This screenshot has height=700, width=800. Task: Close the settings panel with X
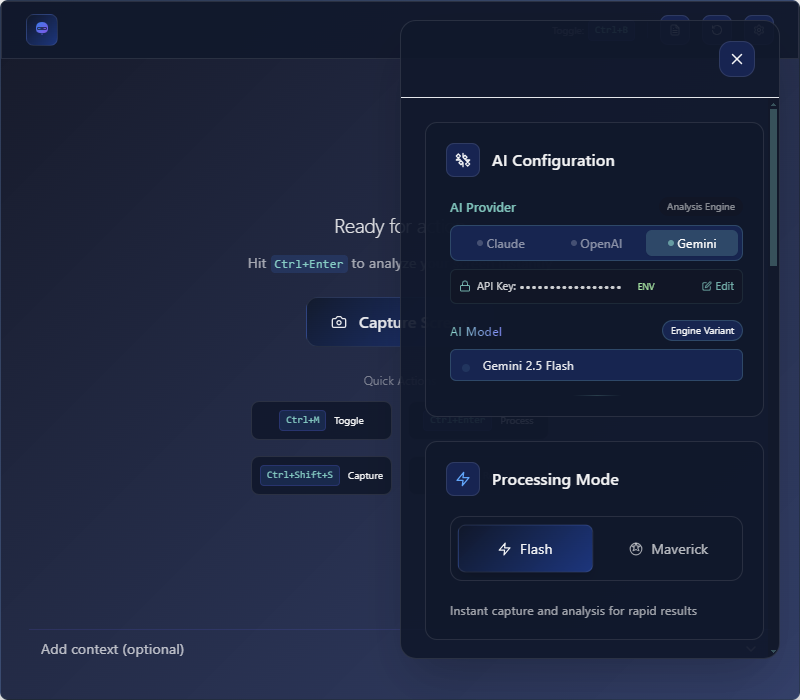736,59
